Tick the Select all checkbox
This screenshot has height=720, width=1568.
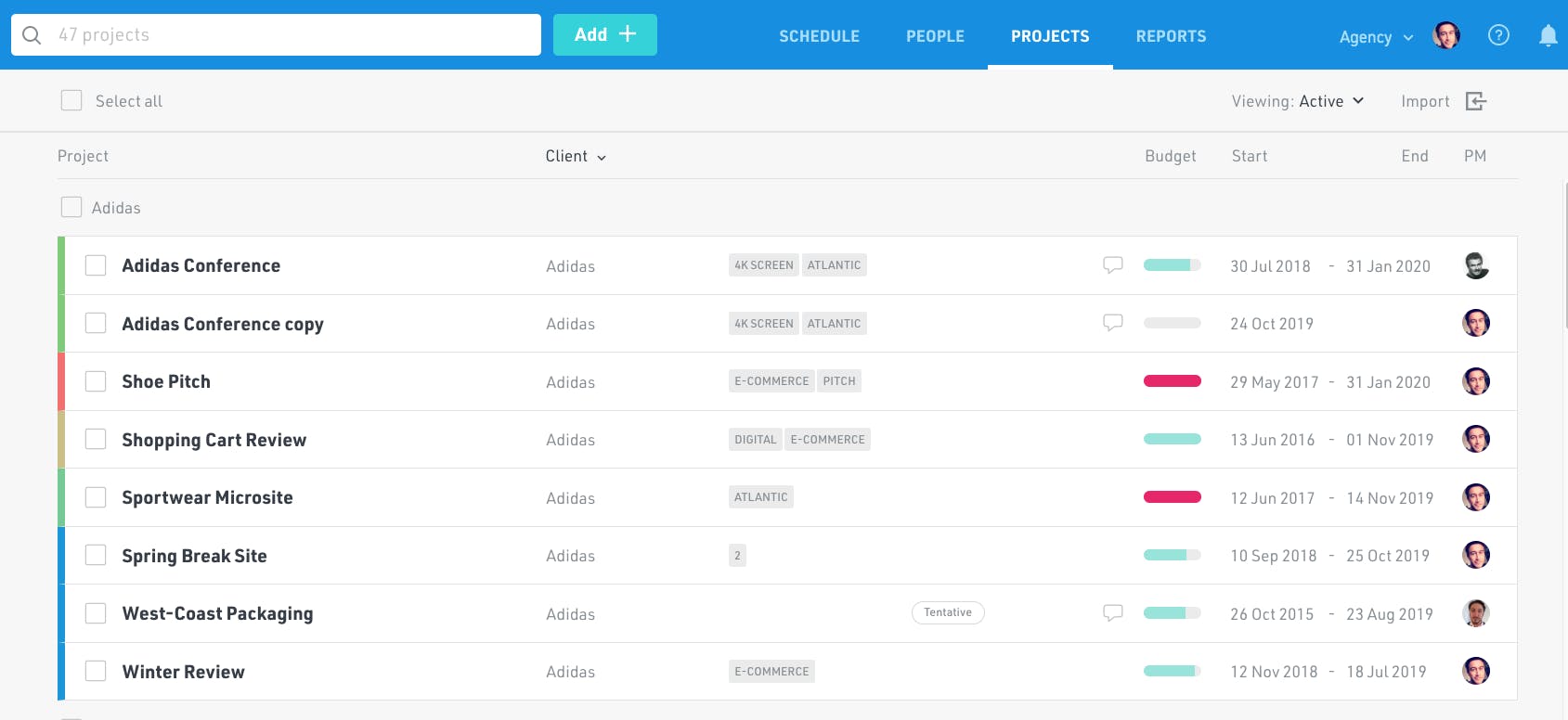pos(71,100)
